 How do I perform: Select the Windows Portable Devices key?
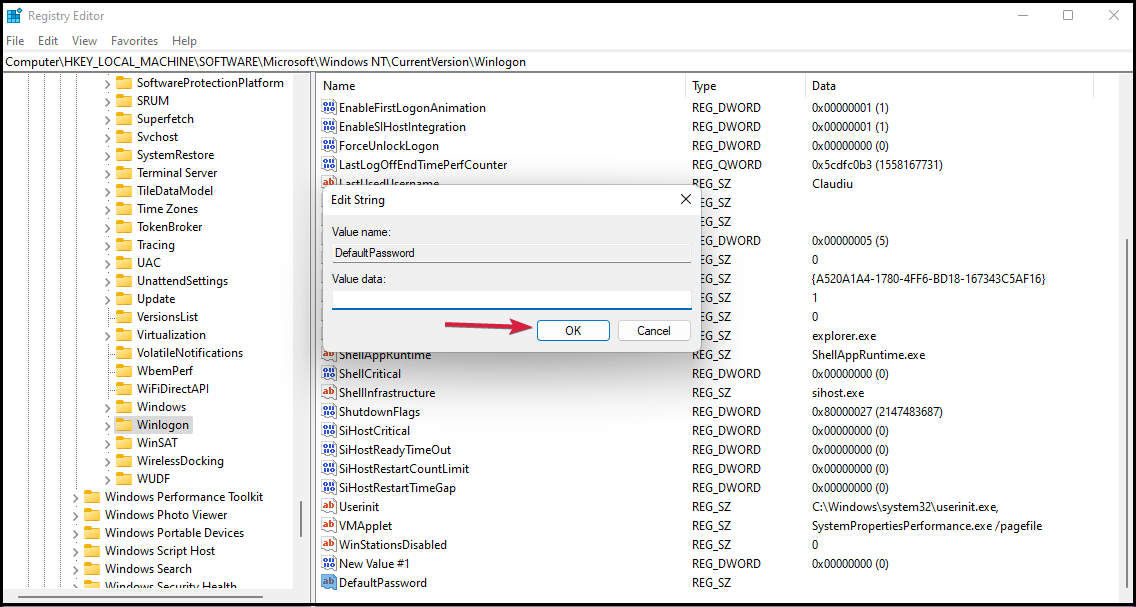point(175,532)
